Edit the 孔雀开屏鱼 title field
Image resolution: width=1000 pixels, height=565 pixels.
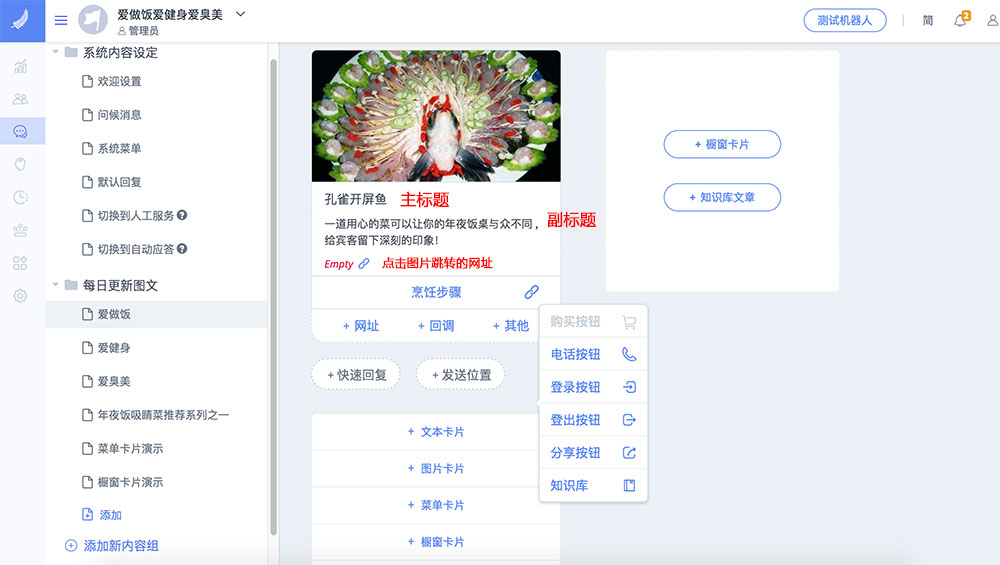point(356,200)
